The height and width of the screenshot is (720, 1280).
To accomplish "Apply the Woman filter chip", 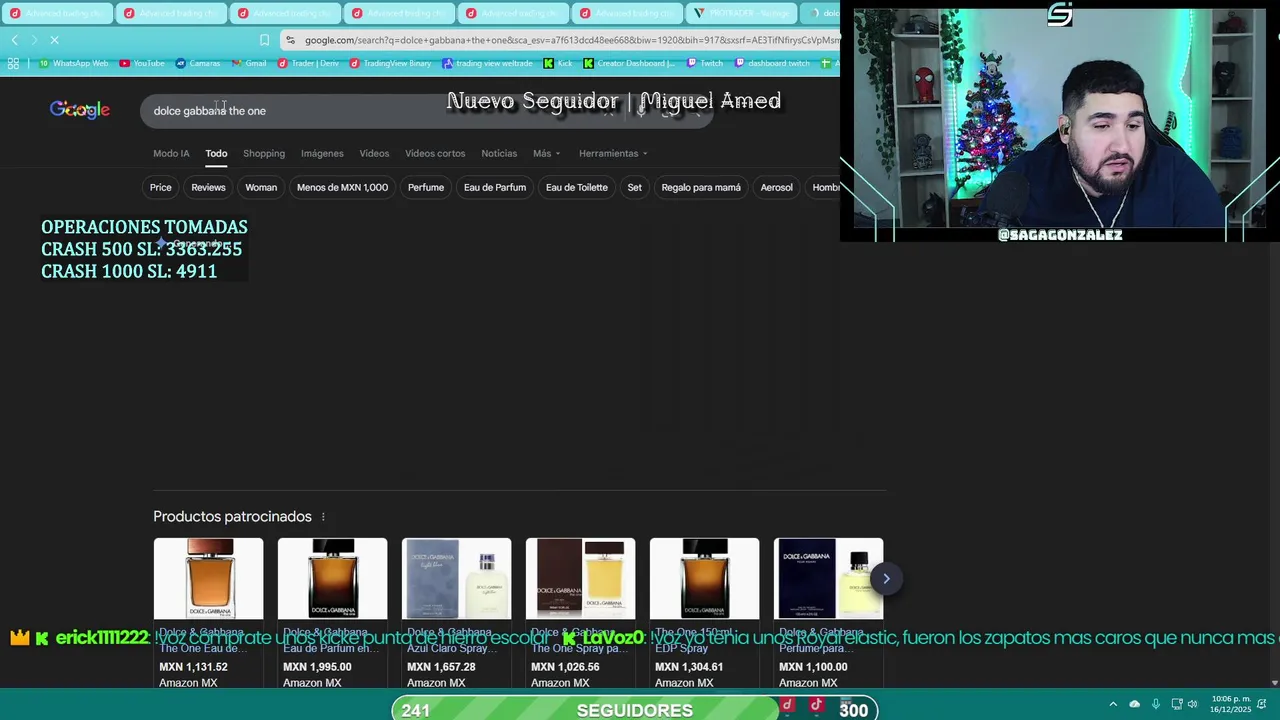I will click(x=261, y=187).
